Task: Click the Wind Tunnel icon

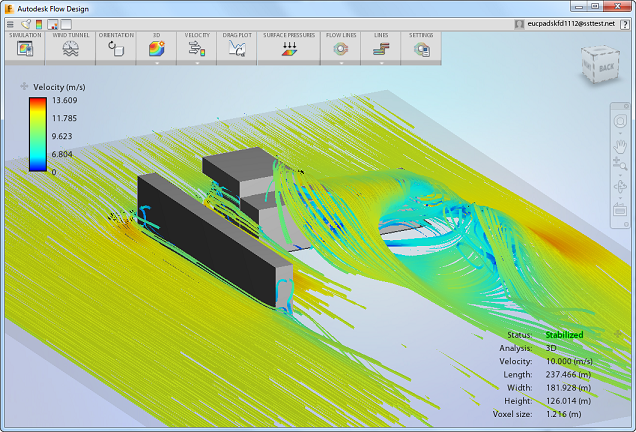Action: [71, 48]
